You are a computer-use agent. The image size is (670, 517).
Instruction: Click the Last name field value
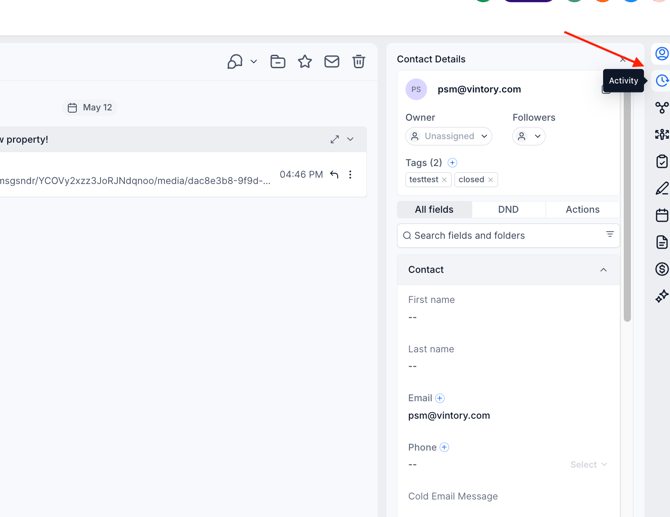coord(412,367)
